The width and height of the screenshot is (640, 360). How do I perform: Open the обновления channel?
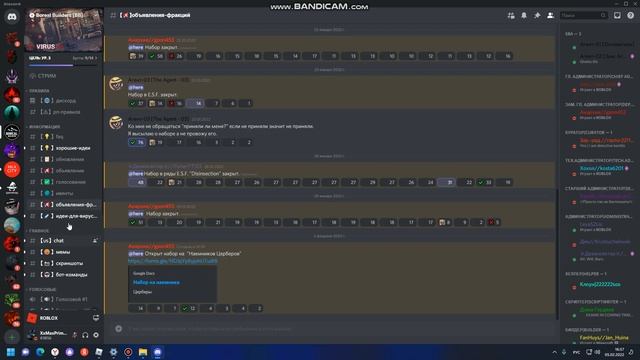63,159
